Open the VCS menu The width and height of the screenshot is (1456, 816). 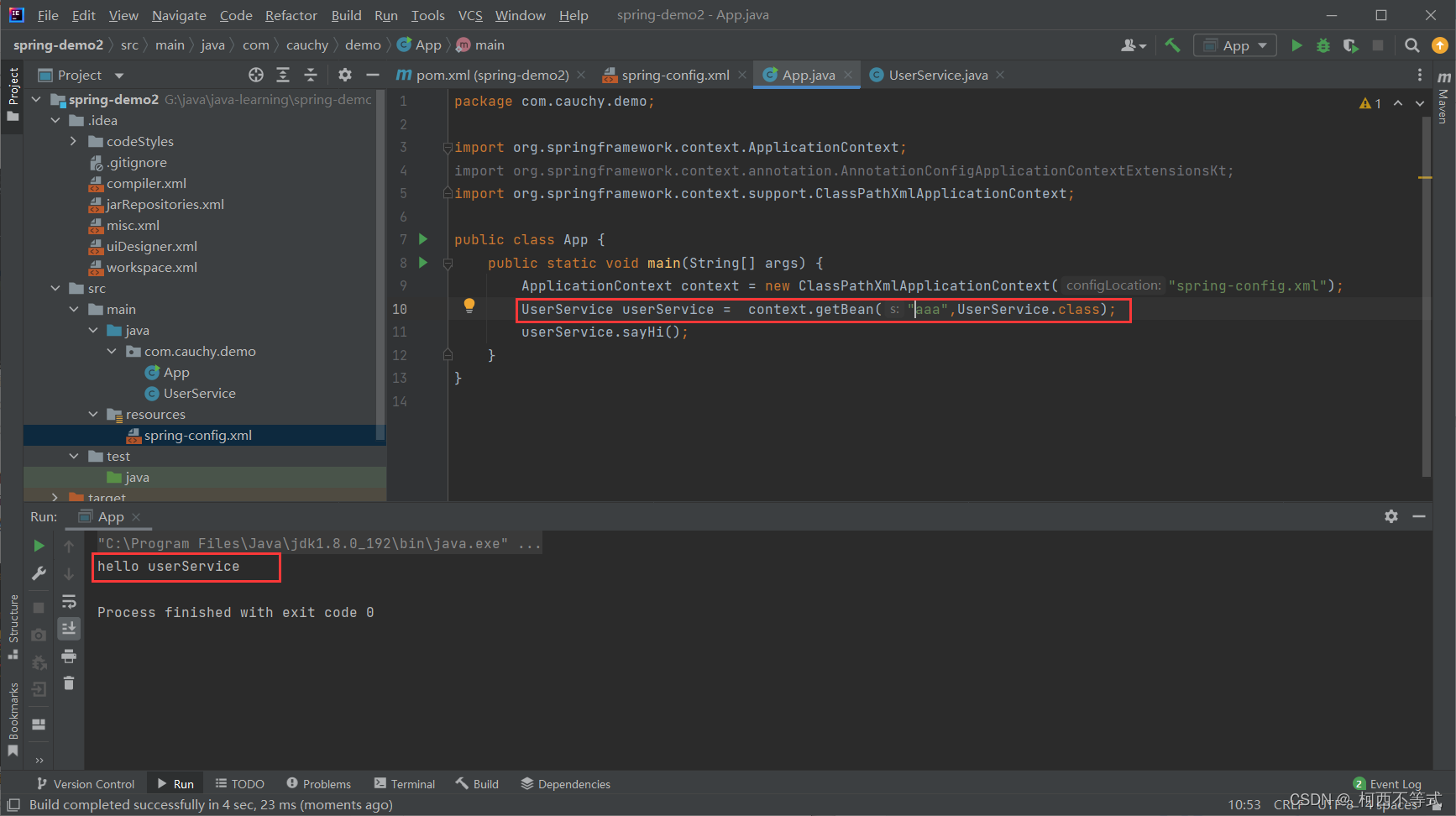470,15
